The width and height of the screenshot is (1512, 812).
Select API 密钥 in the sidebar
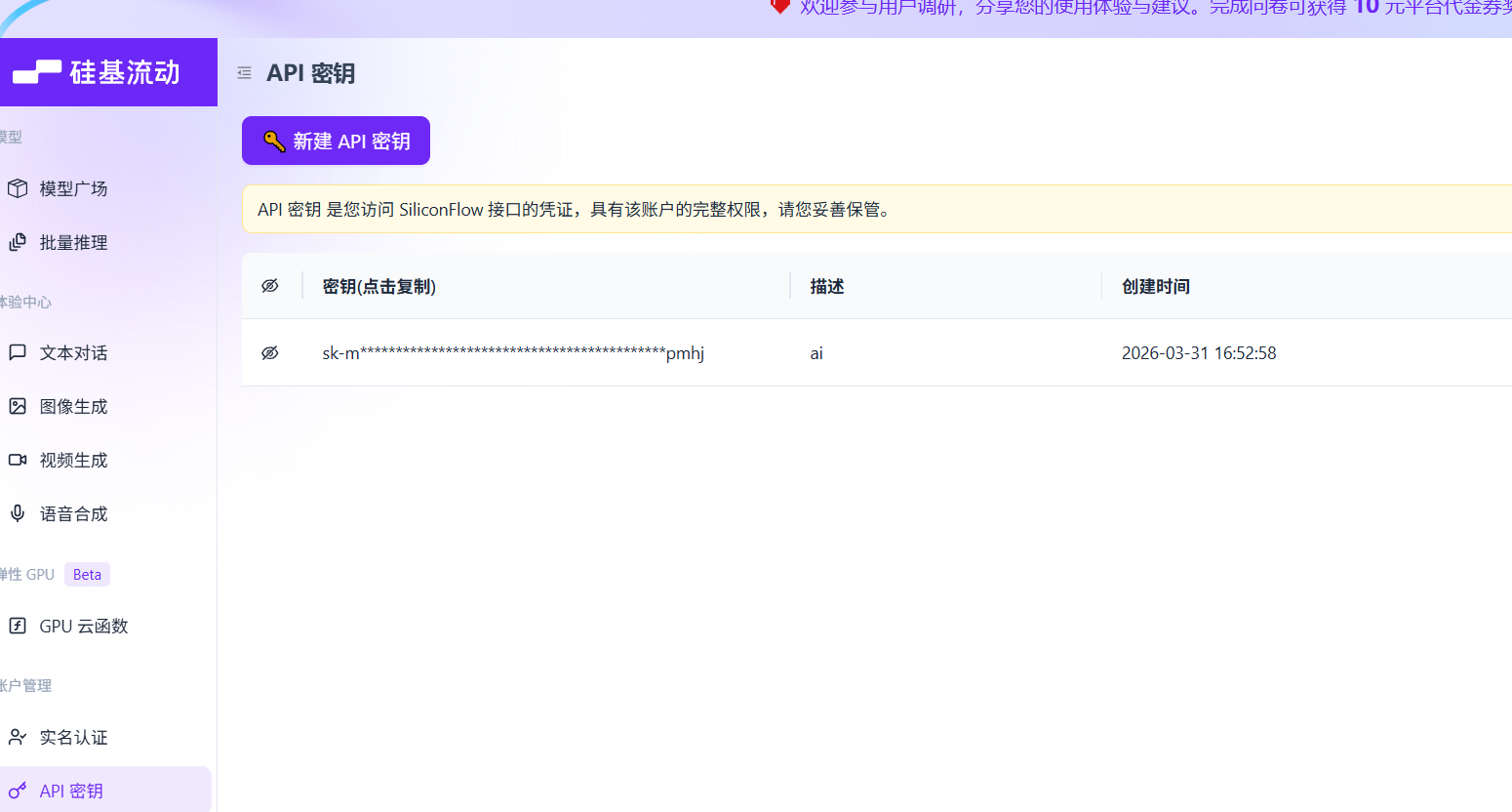105,790
